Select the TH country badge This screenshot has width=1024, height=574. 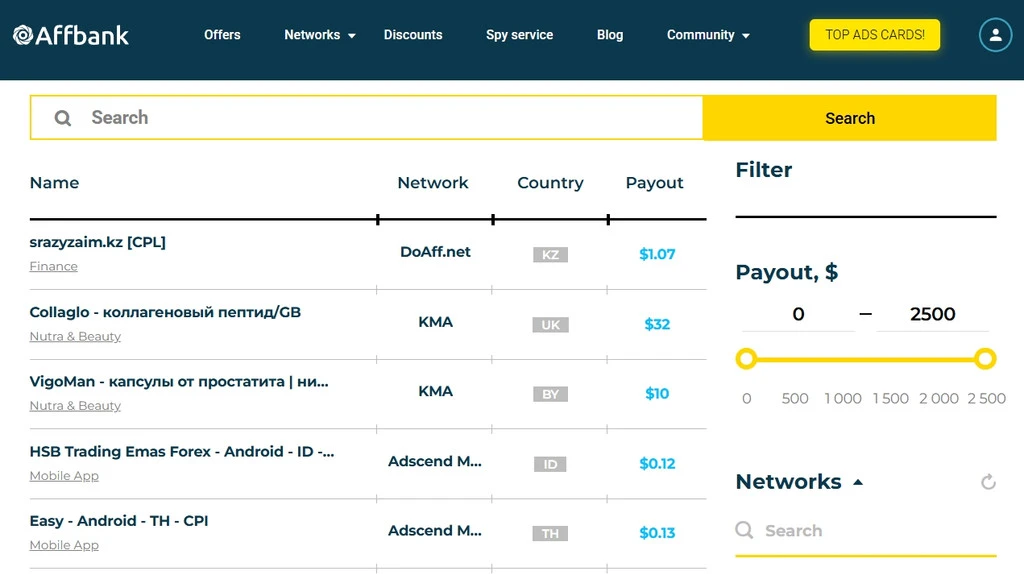pyautogui.click(x=550, y=533)
